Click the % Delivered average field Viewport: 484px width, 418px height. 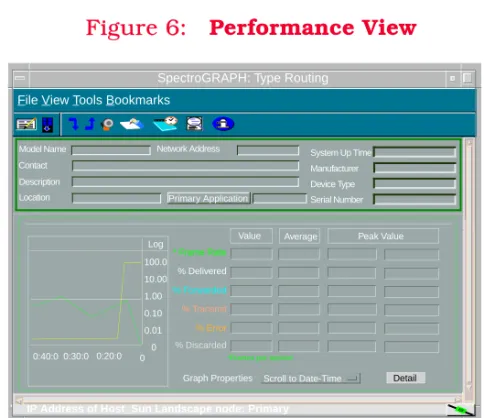pos(299,273)
